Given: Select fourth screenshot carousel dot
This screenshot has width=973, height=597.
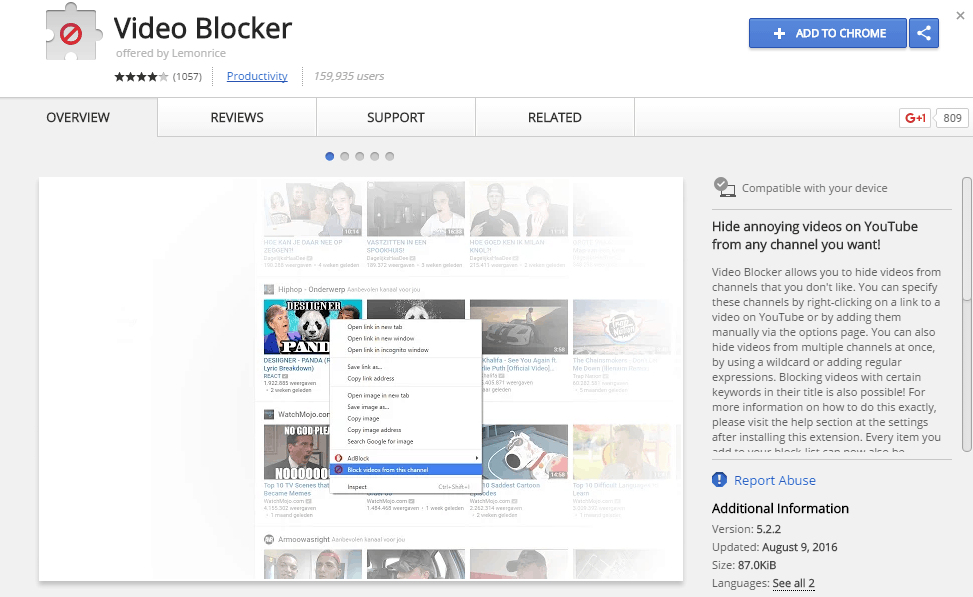Looking at the screenshot, I should (x=374, y=156).
